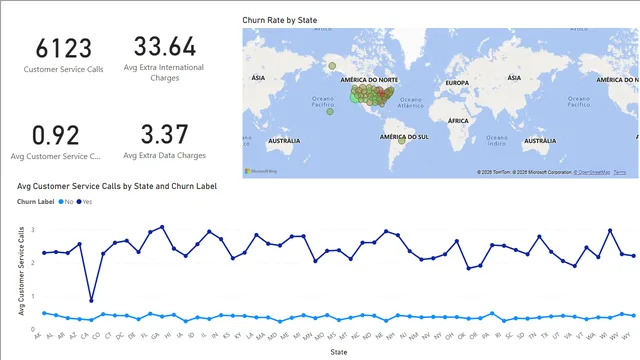Select the No-line data point for PA
This screenshot has height=360, width=640.
click(x=492, y=313)
